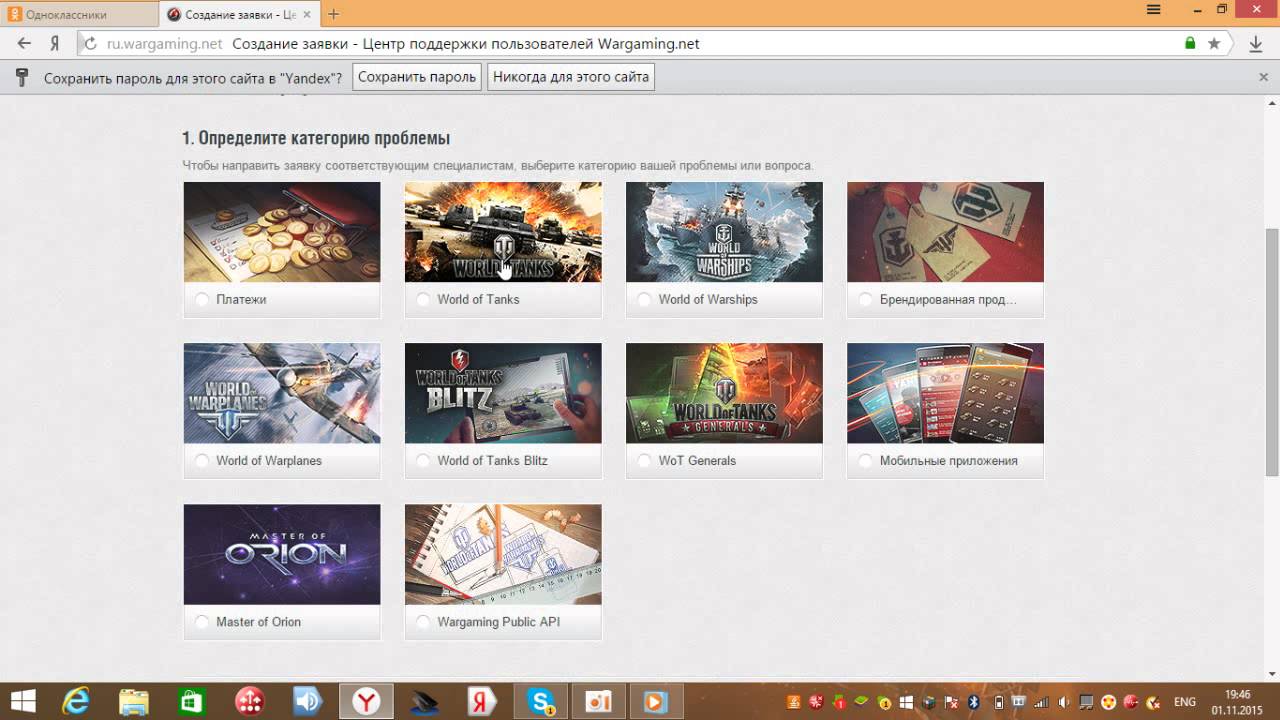
Task: Open the browser hamburger menu
Action: [1153, 9]
